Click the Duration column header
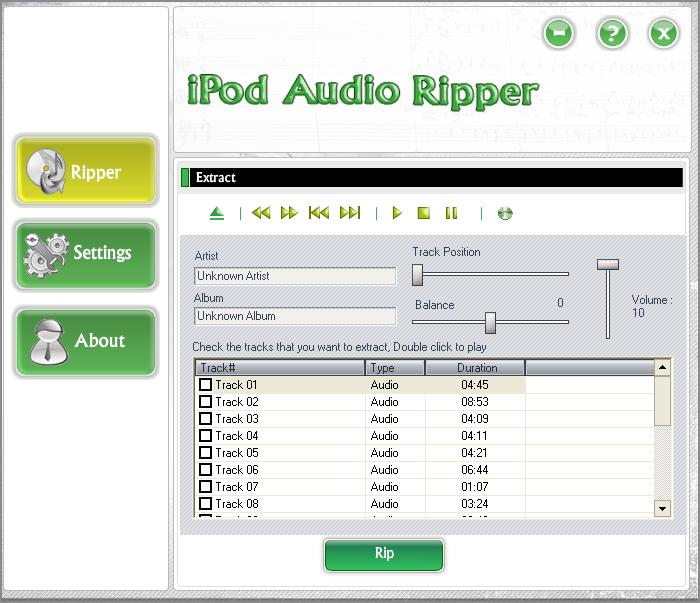Screen dimensions: 700x603 [x=475, y=368]
